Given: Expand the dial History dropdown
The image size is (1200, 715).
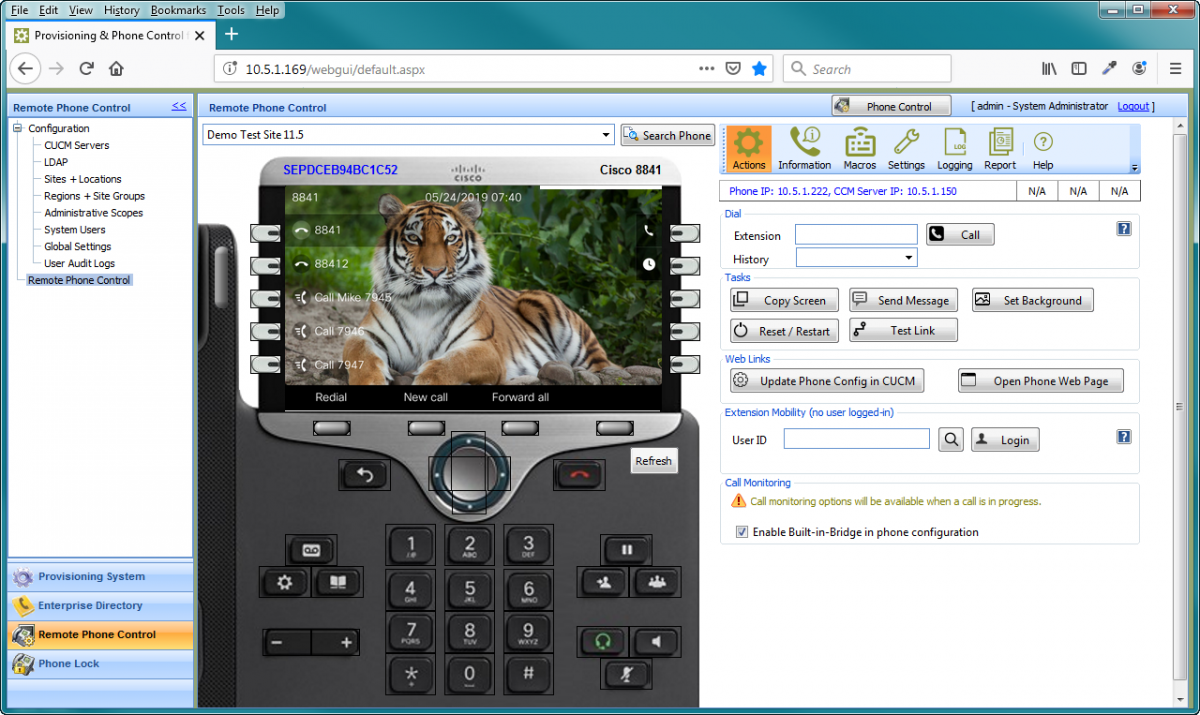Looking at the screenshot, I should (908, 257).
